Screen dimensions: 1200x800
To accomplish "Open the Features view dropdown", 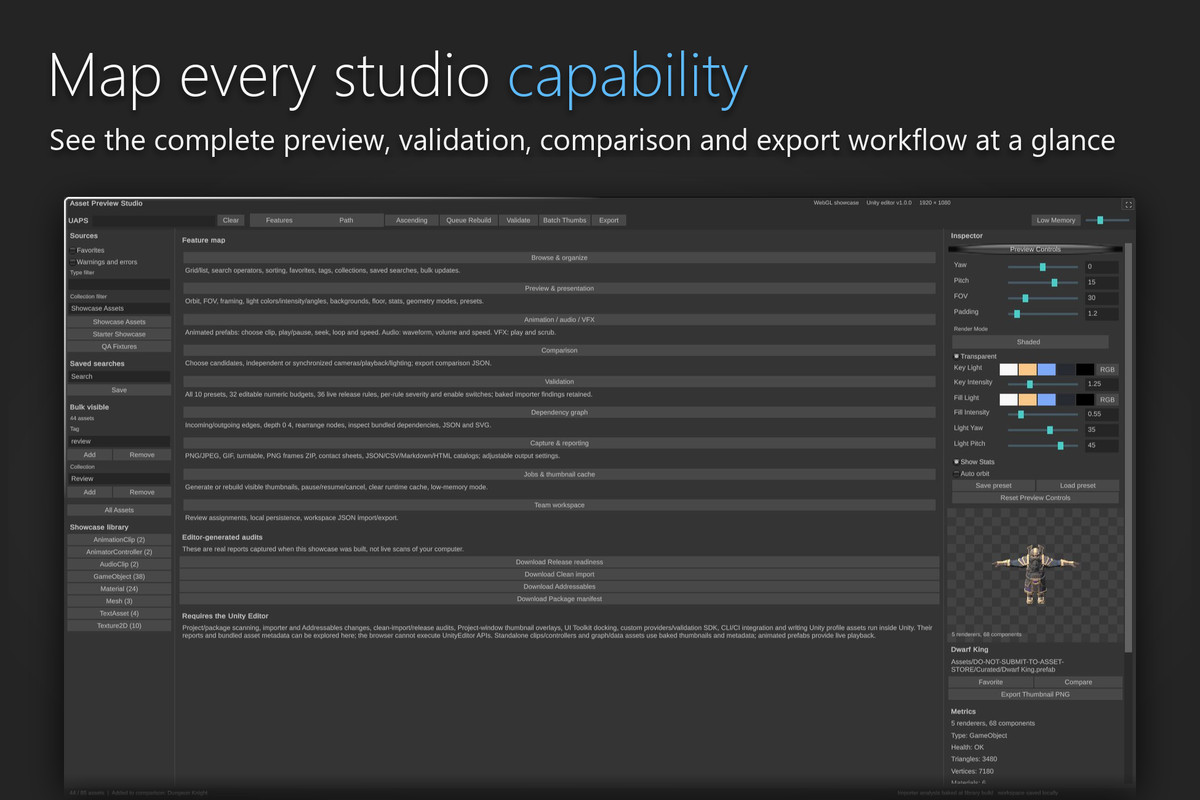I will tap(279, 220).
